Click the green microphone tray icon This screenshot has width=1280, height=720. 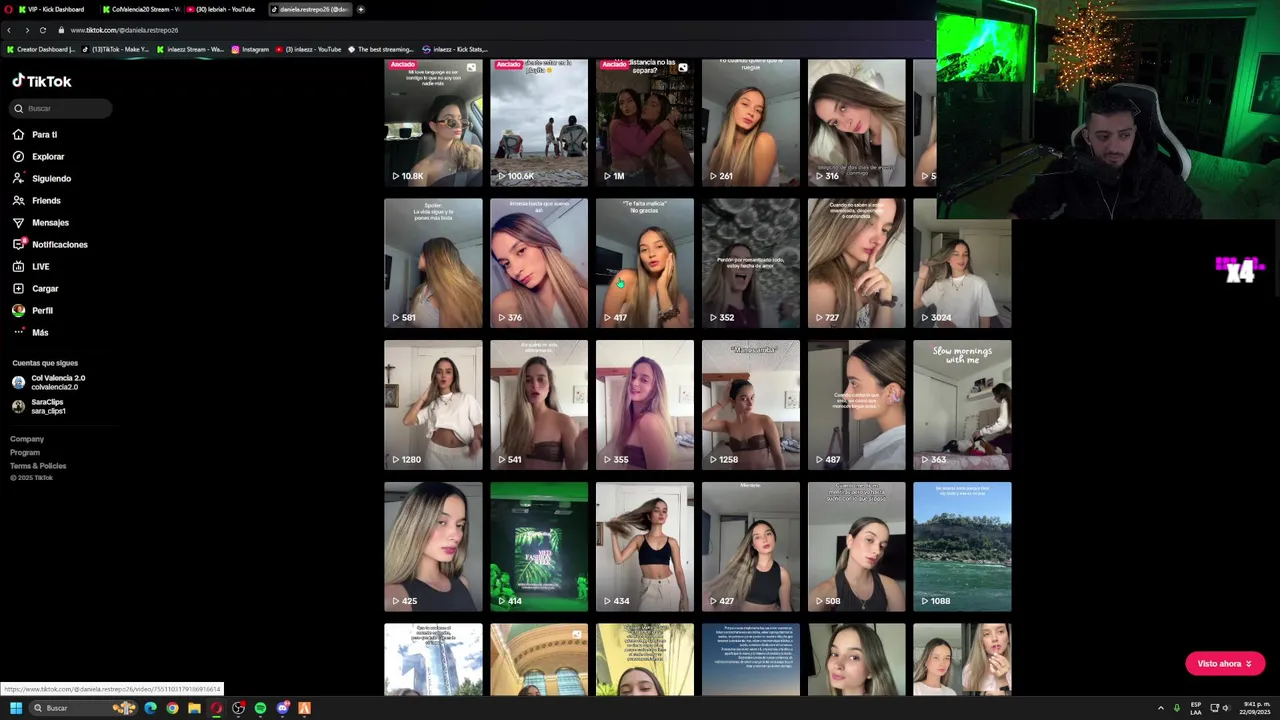pyautogui.click(x=1177, y=708)
